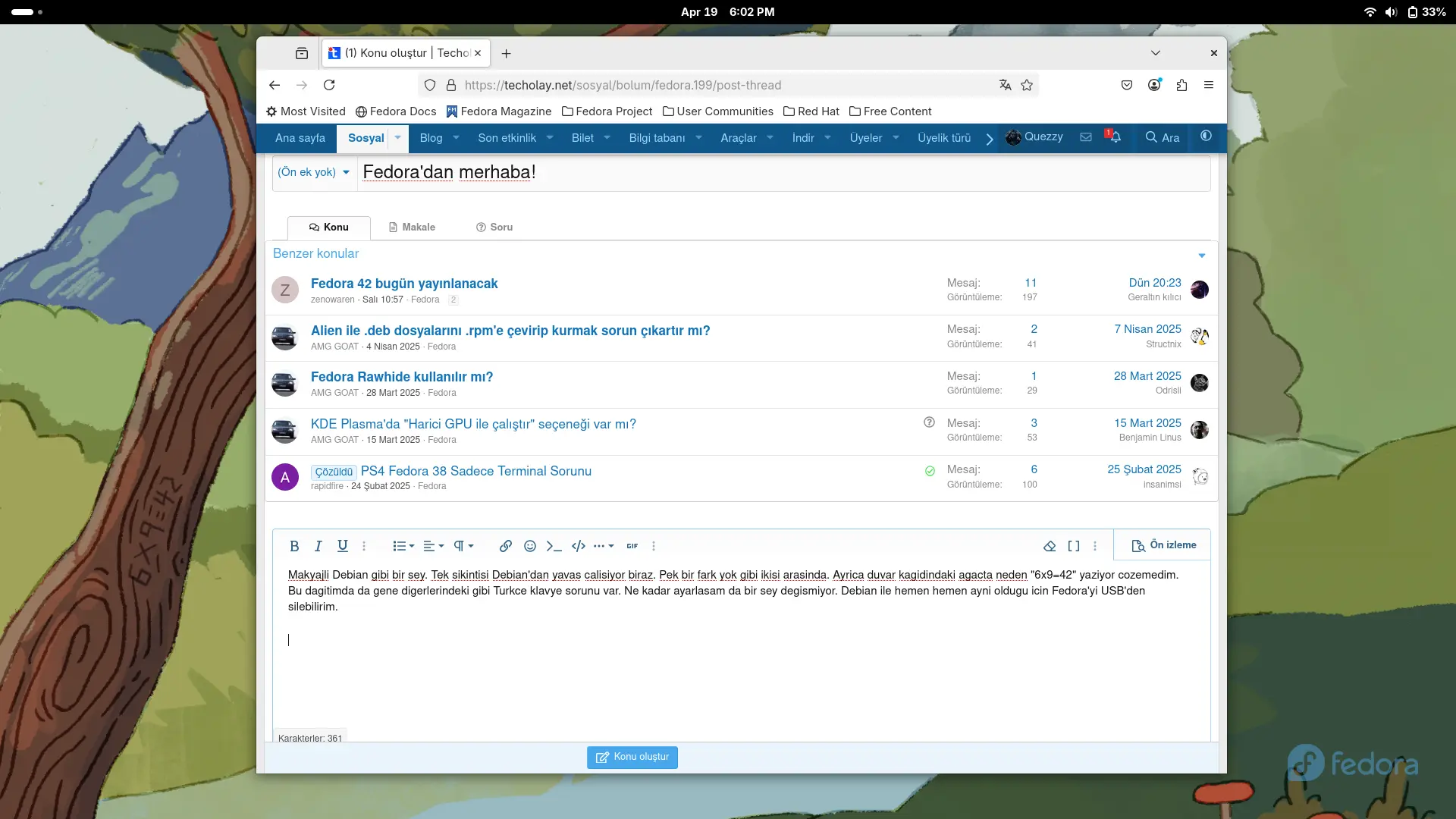Open the notifications bell icon
Viewport: 1456px width, 819px height.
(x=1114, y=137)
